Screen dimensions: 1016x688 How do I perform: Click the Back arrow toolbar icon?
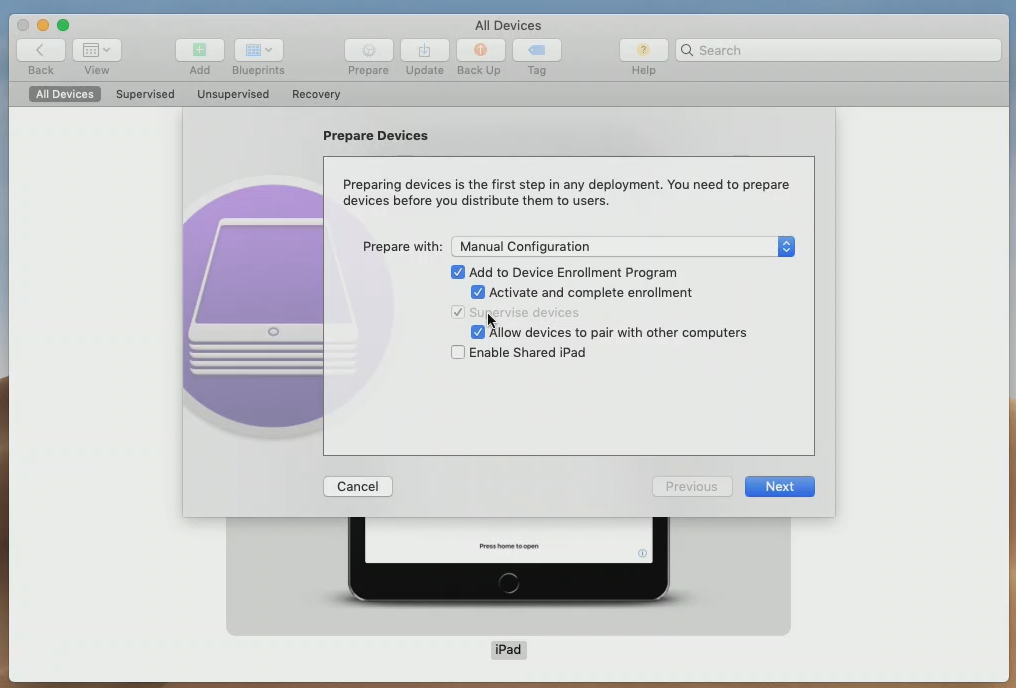[x=41, y=50]
